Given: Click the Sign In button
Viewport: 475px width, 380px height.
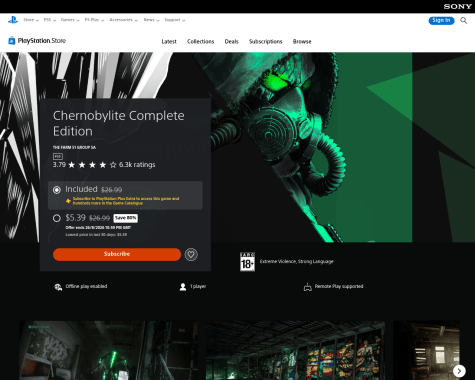Looking at the screenshot, I should click(x=441, y=20).
